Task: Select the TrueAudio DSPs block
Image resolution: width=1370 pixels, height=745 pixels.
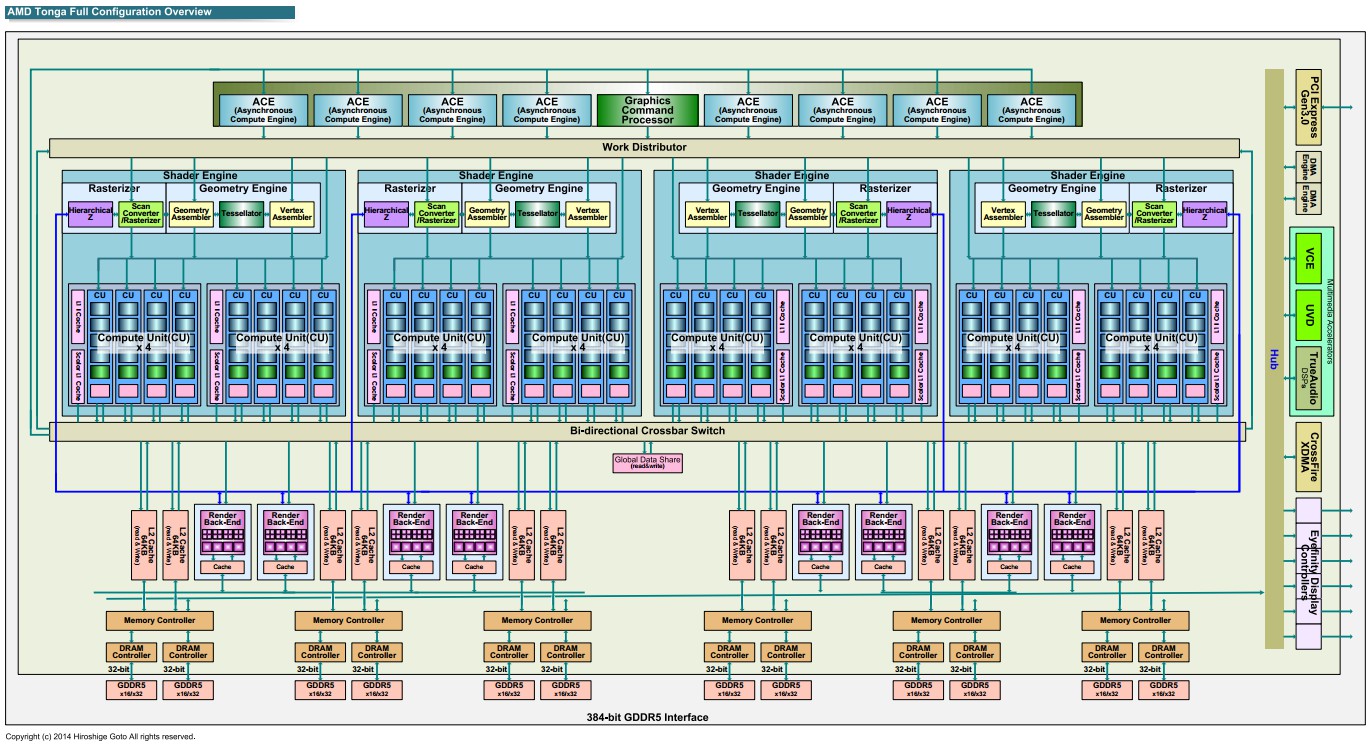Action: [x=1307, y=379]
